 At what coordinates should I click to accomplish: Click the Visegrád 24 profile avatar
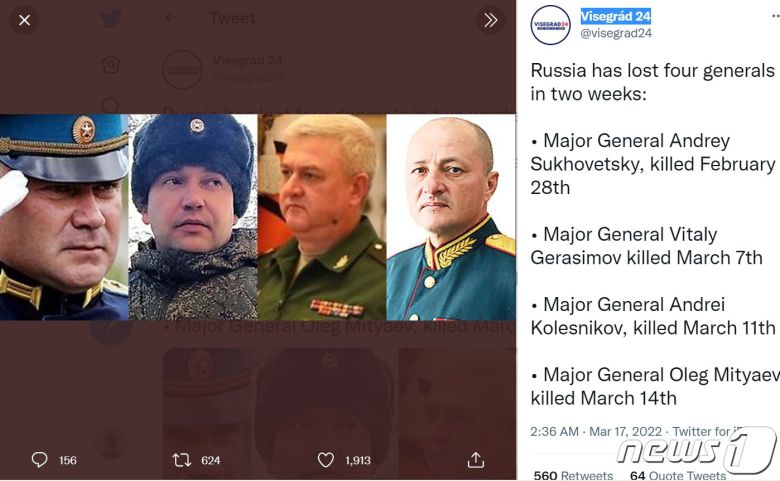(x=550, y=25)
